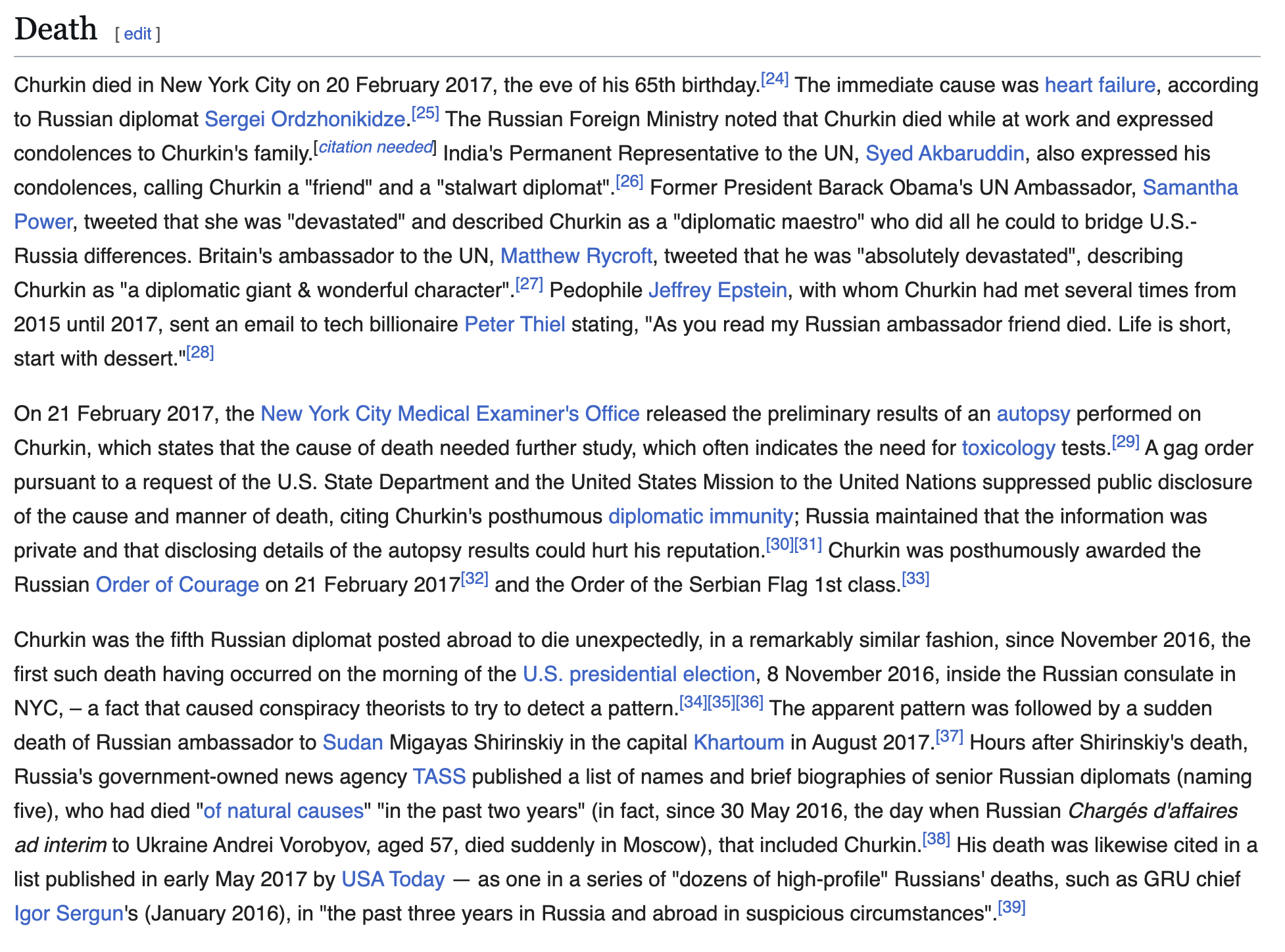Open U.S. presidential election link
Viewport: 1285px width, 952px height.
point(639,675)
